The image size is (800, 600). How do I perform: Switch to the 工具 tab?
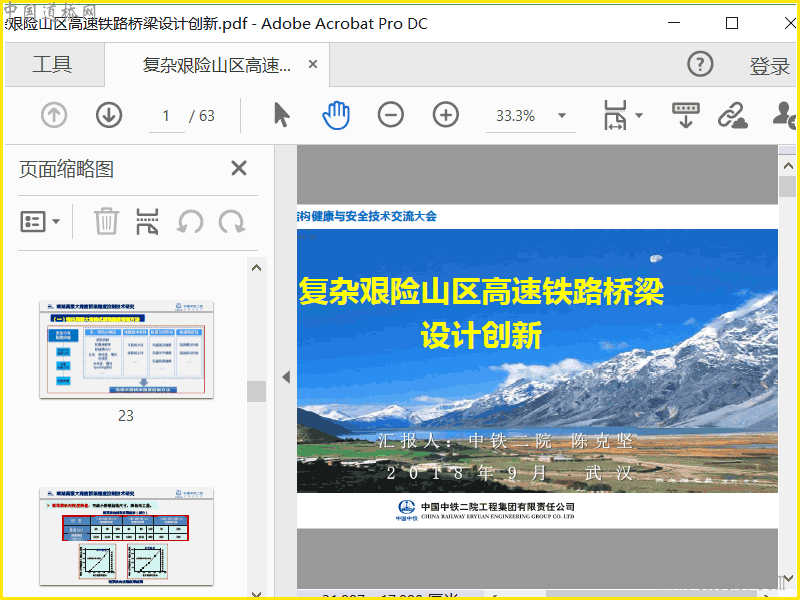(53, 65)
